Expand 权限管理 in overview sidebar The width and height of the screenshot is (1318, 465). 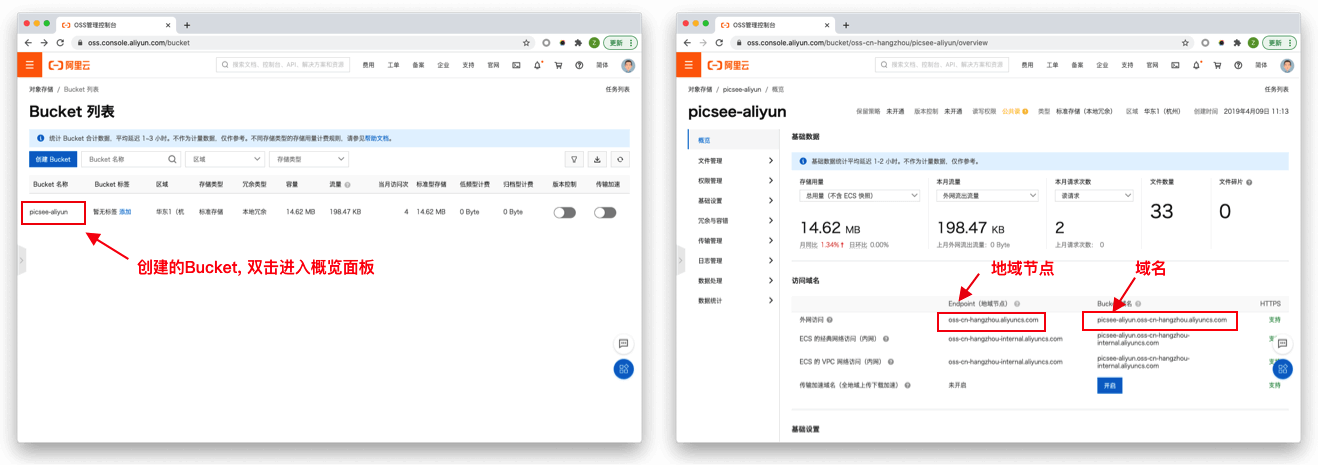tap(735, 180)
